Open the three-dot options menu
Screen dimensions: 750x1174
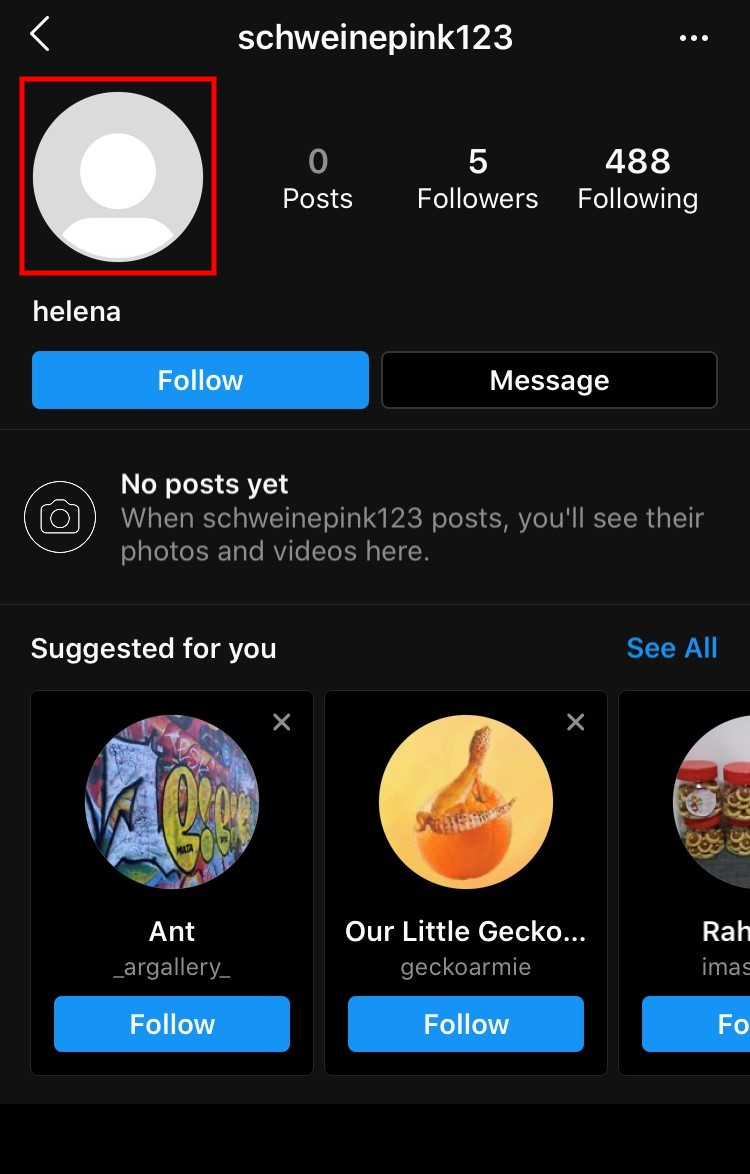[693, 38]
